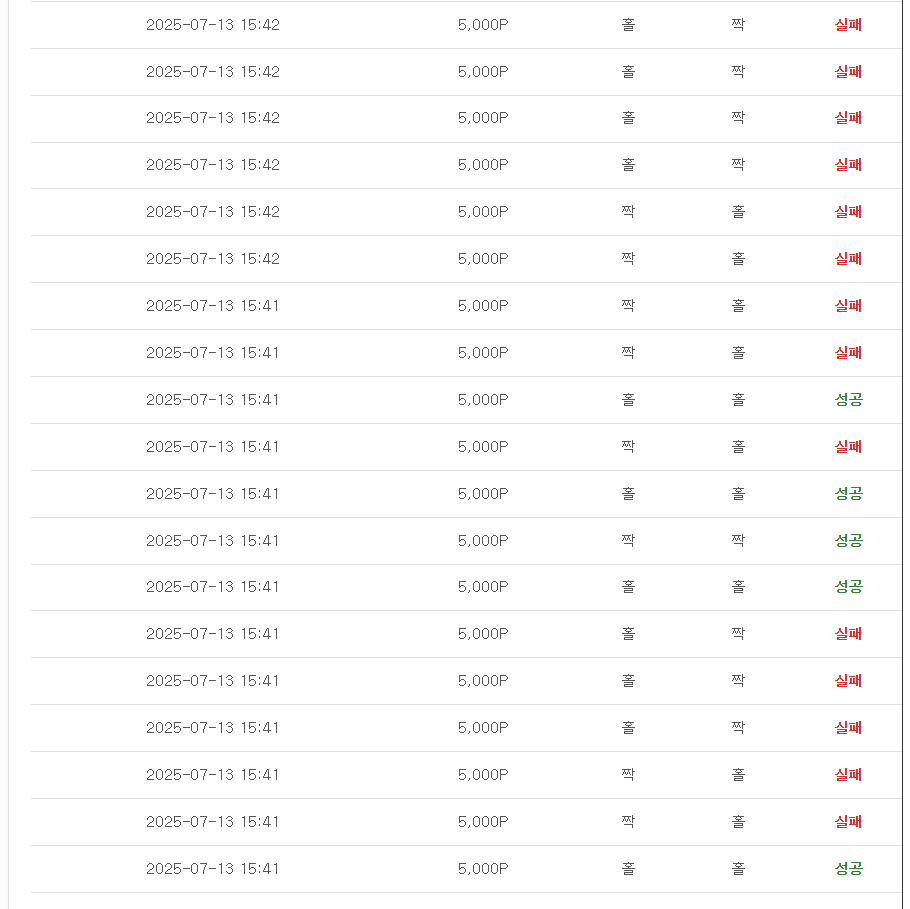Select the timestamp of the 짝/짝 row
Image resolution: width=910 pixels, height=909 pixels.
212,540
